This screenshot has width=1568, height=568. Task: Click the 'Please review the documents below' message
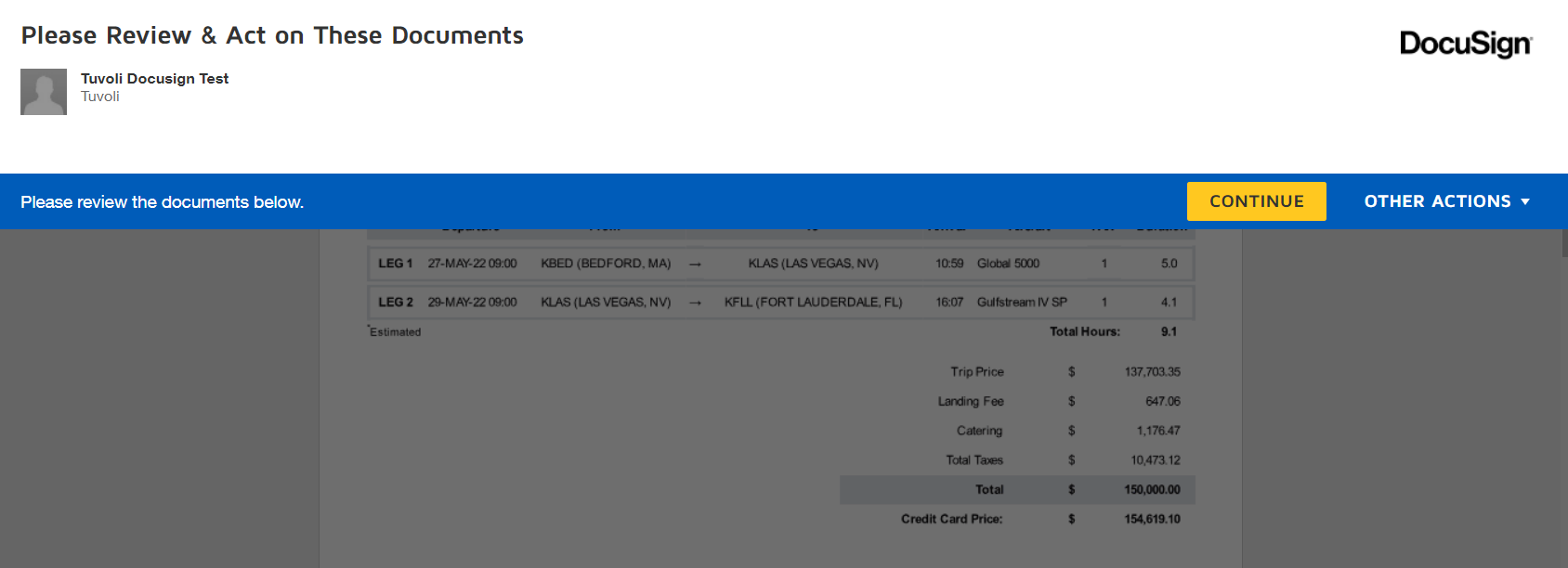[x=163, y=202]
